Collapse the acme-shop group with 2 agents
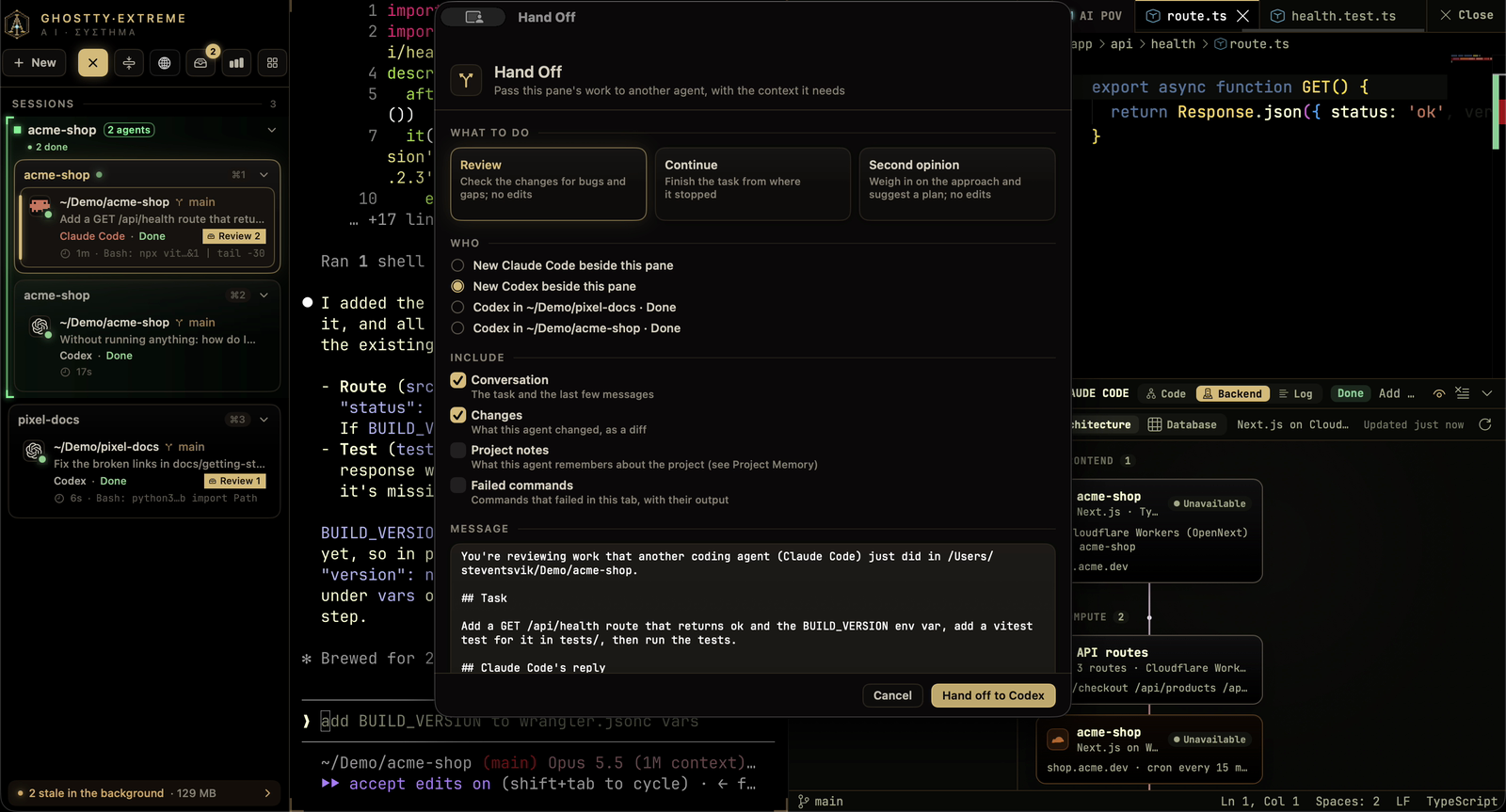Screen dimensions: 1506x812 (272, 130)
